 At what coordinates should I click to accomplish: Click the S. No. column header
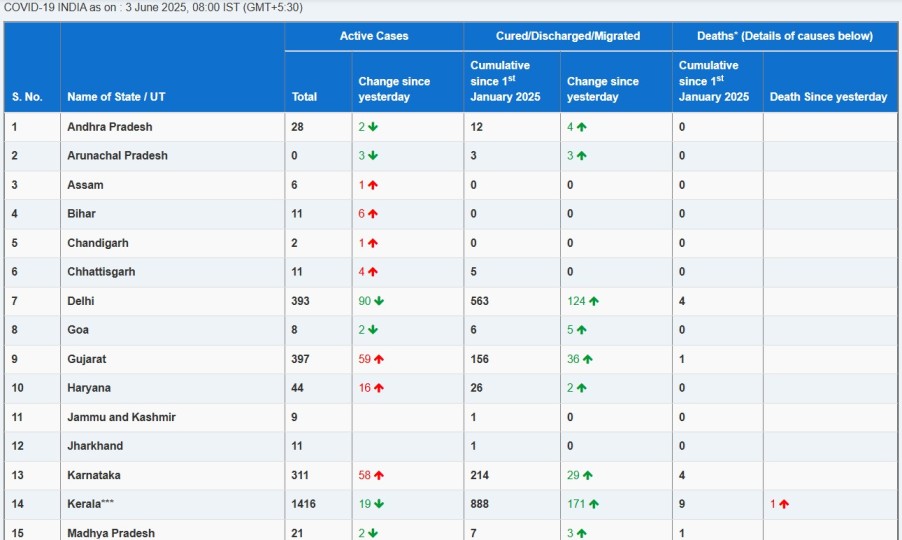pos(27,97)
